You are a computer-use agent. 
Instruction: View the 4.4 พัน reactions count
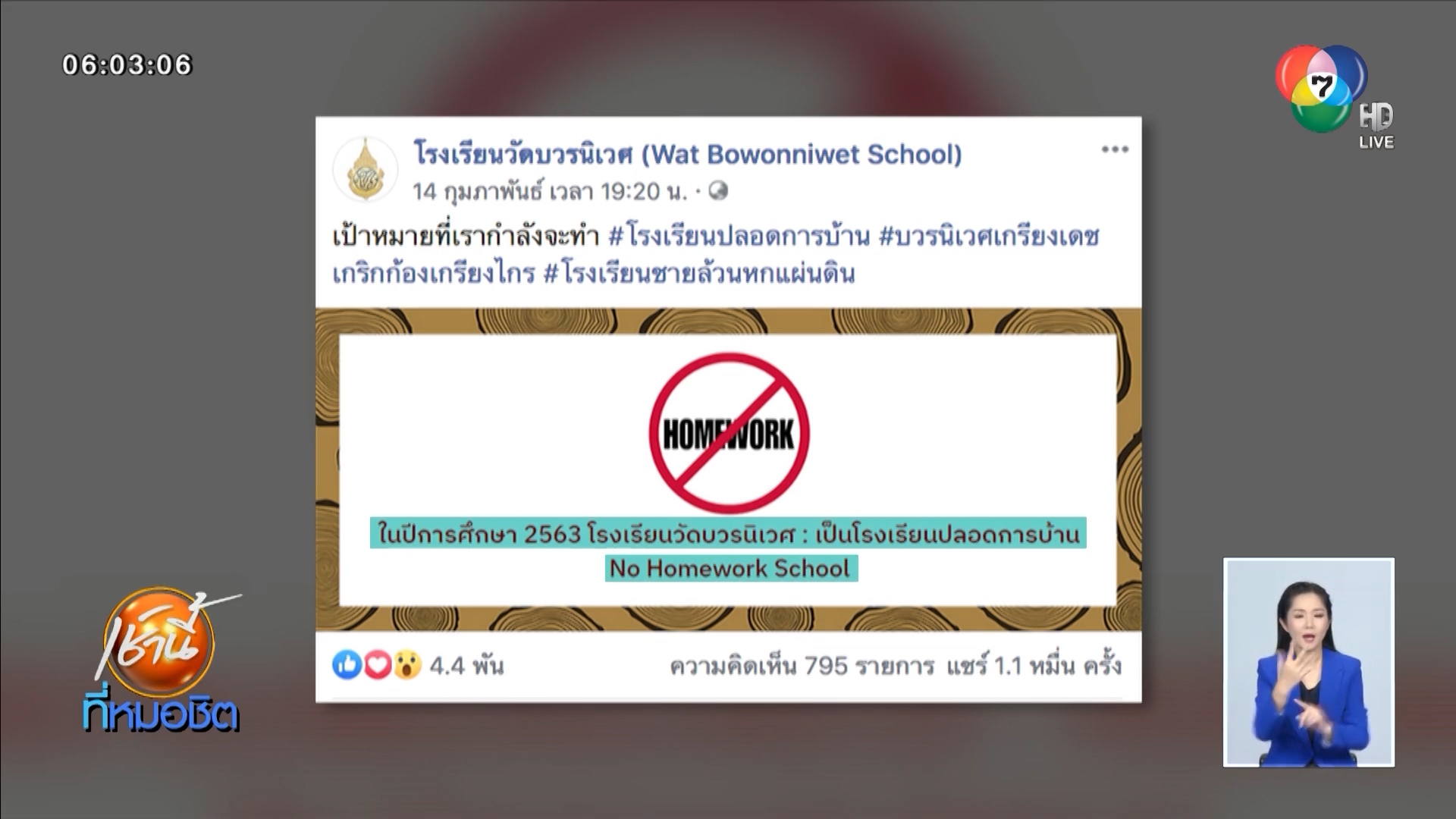click(466, 666)
